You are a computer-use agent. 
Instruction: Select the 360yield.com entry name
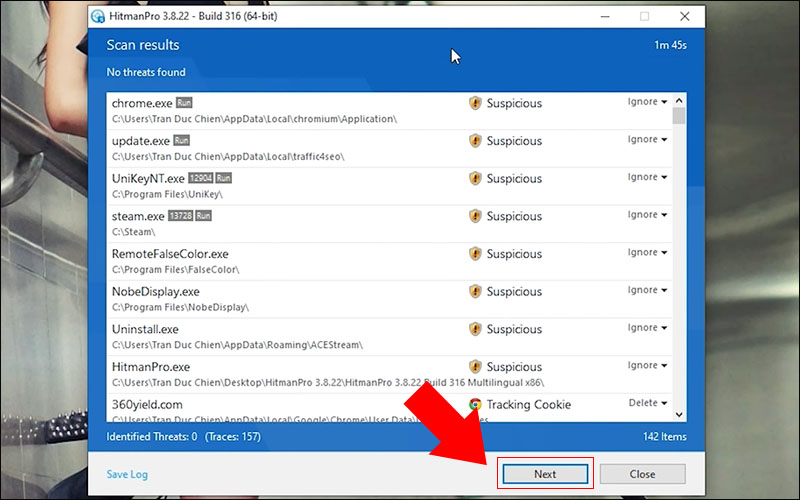pyautogui.click(x=147, y=405)
